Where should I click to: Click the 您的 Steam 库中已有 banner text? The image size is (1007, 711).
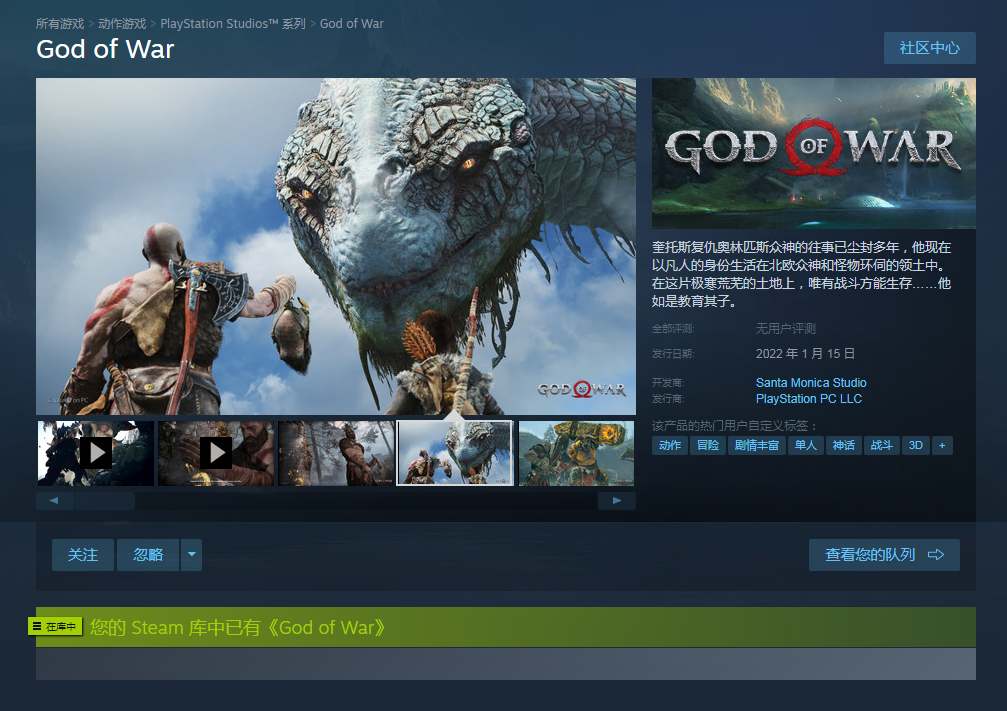pyautogui.click(x=238, y=628)
